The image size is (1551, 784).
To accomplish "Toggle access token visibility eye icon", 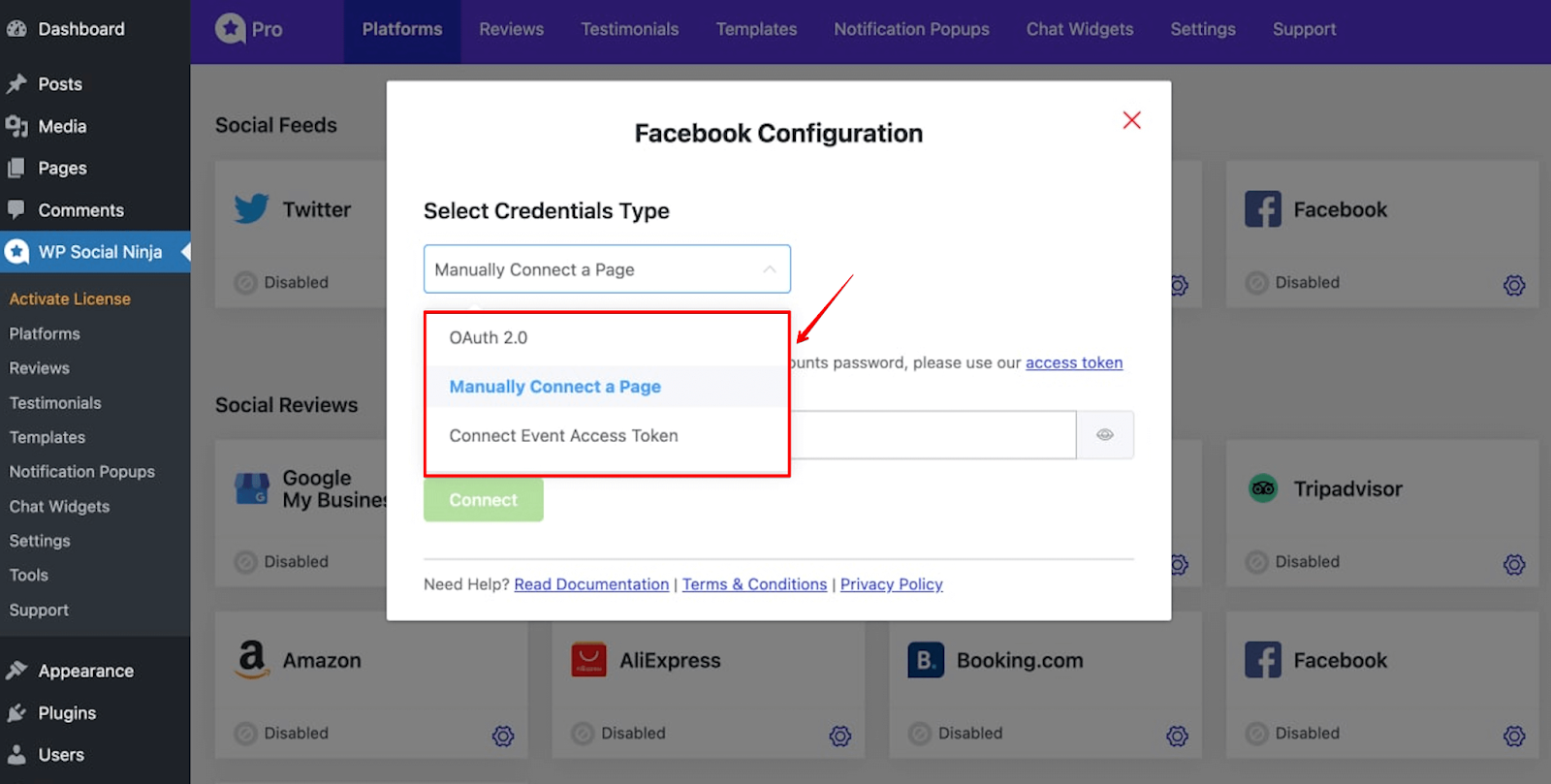I will click(1104, 434).
